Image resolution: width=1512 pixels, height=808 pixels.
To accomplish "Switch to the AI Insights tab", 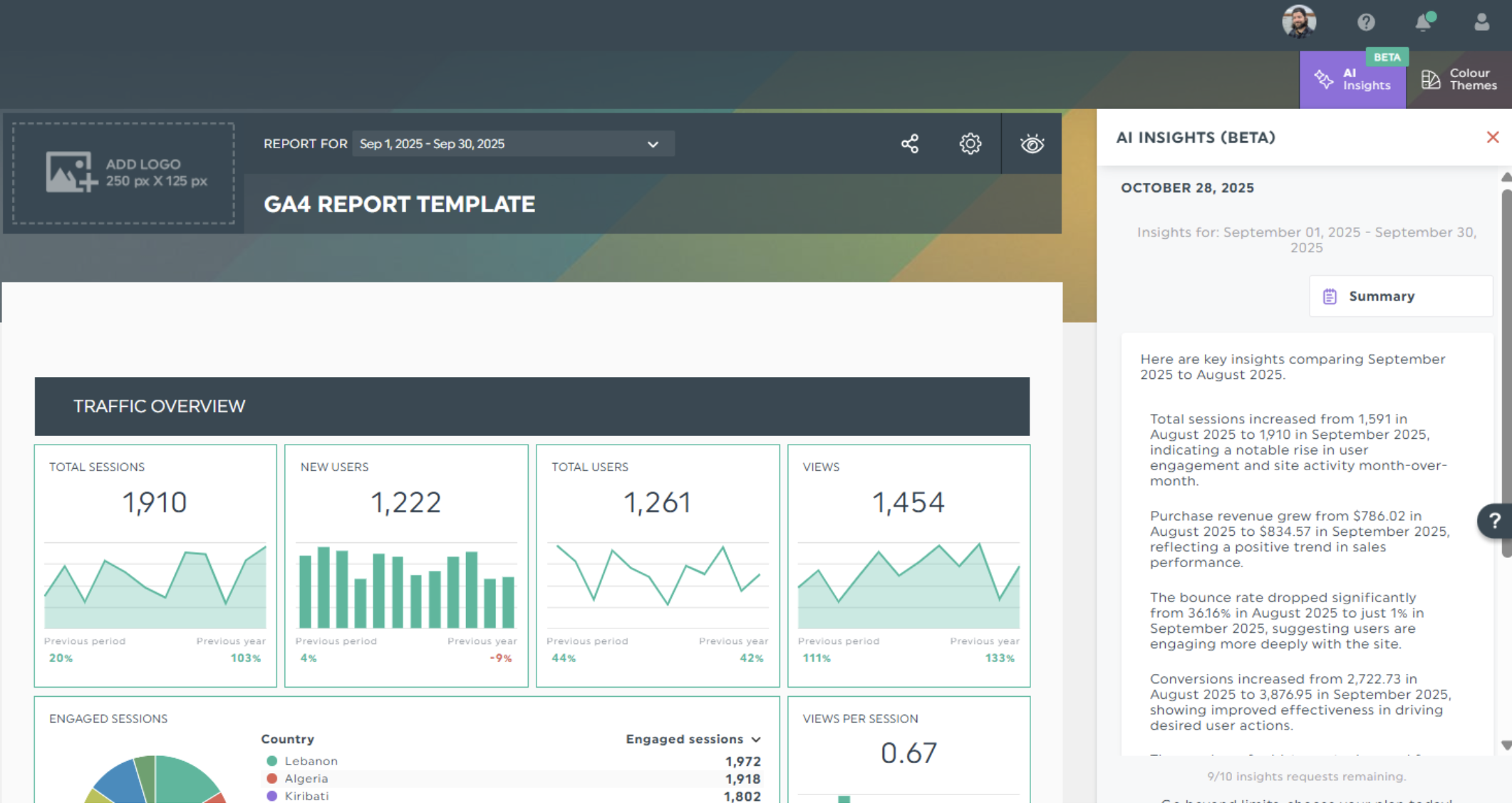I will click(1352, 80).
